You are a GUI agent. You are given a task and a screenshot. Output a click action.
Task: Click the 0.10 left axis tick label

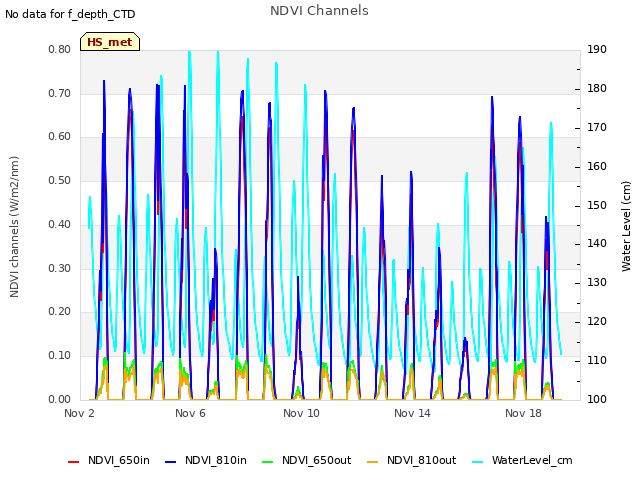pyautogui.click(x=60, y=356)
